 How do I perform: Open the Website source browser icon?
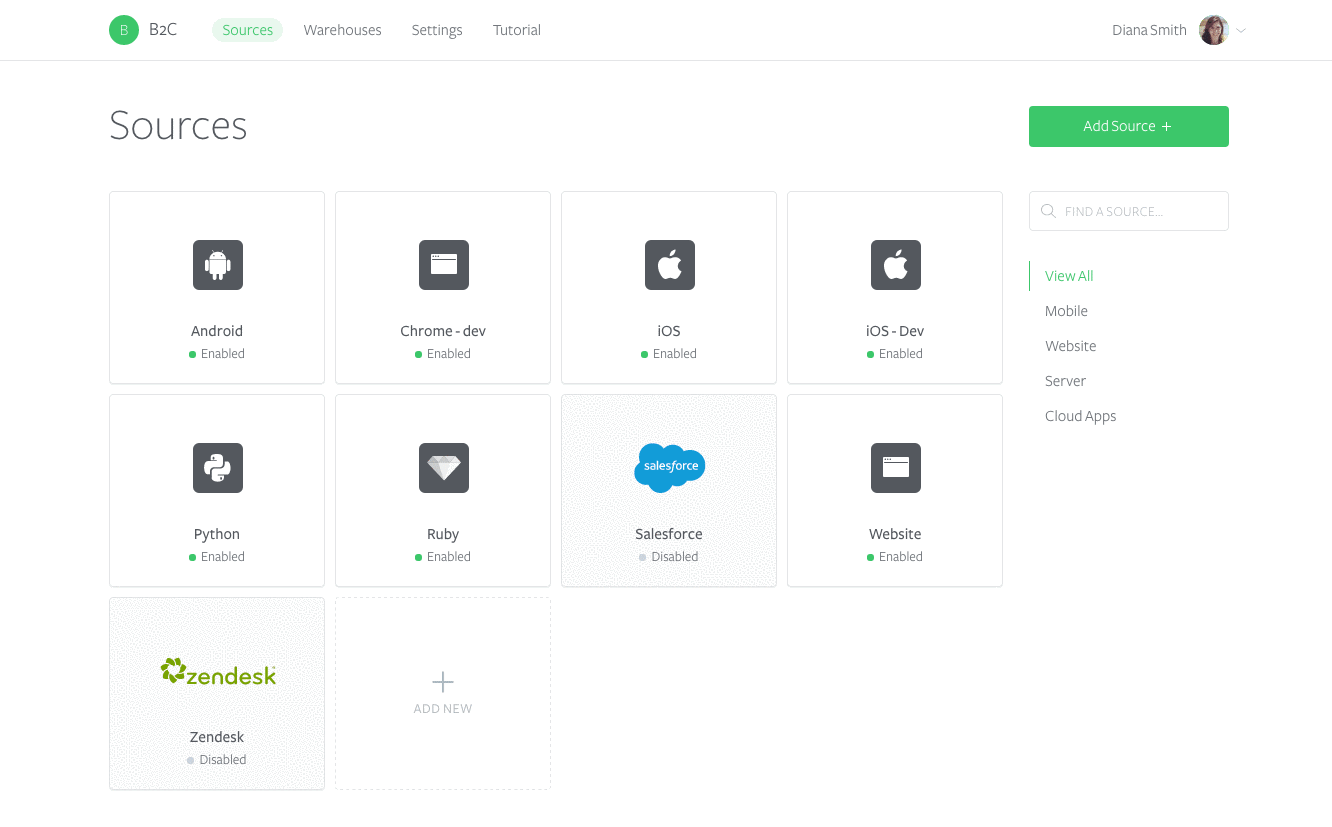click(896, 468)
